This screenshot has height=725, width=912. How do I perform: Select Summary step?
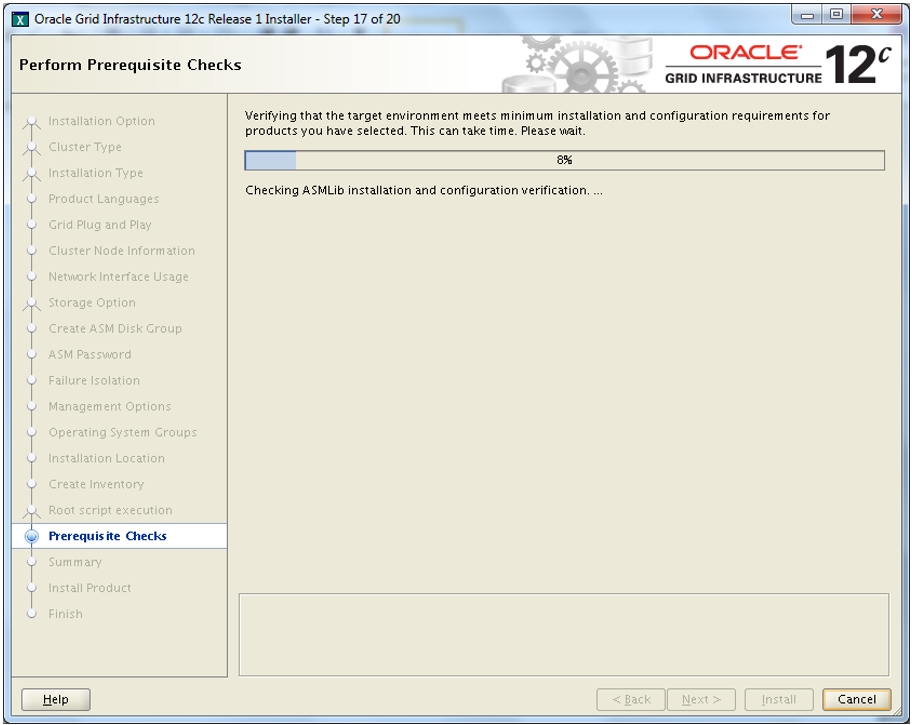[x=75, y=562]
